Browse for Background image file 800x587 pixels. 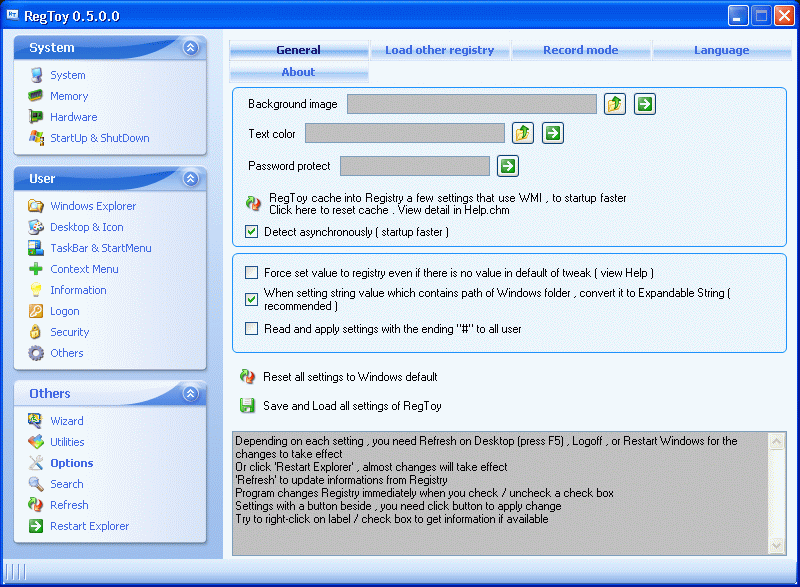(615, 104)
